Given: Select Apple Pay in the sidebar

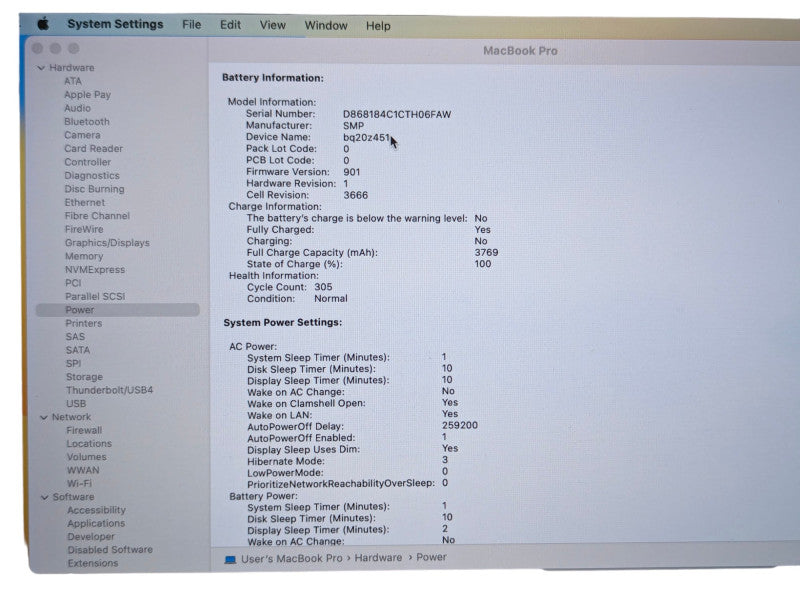Looking at the screenshot, I should pos(87,94).
